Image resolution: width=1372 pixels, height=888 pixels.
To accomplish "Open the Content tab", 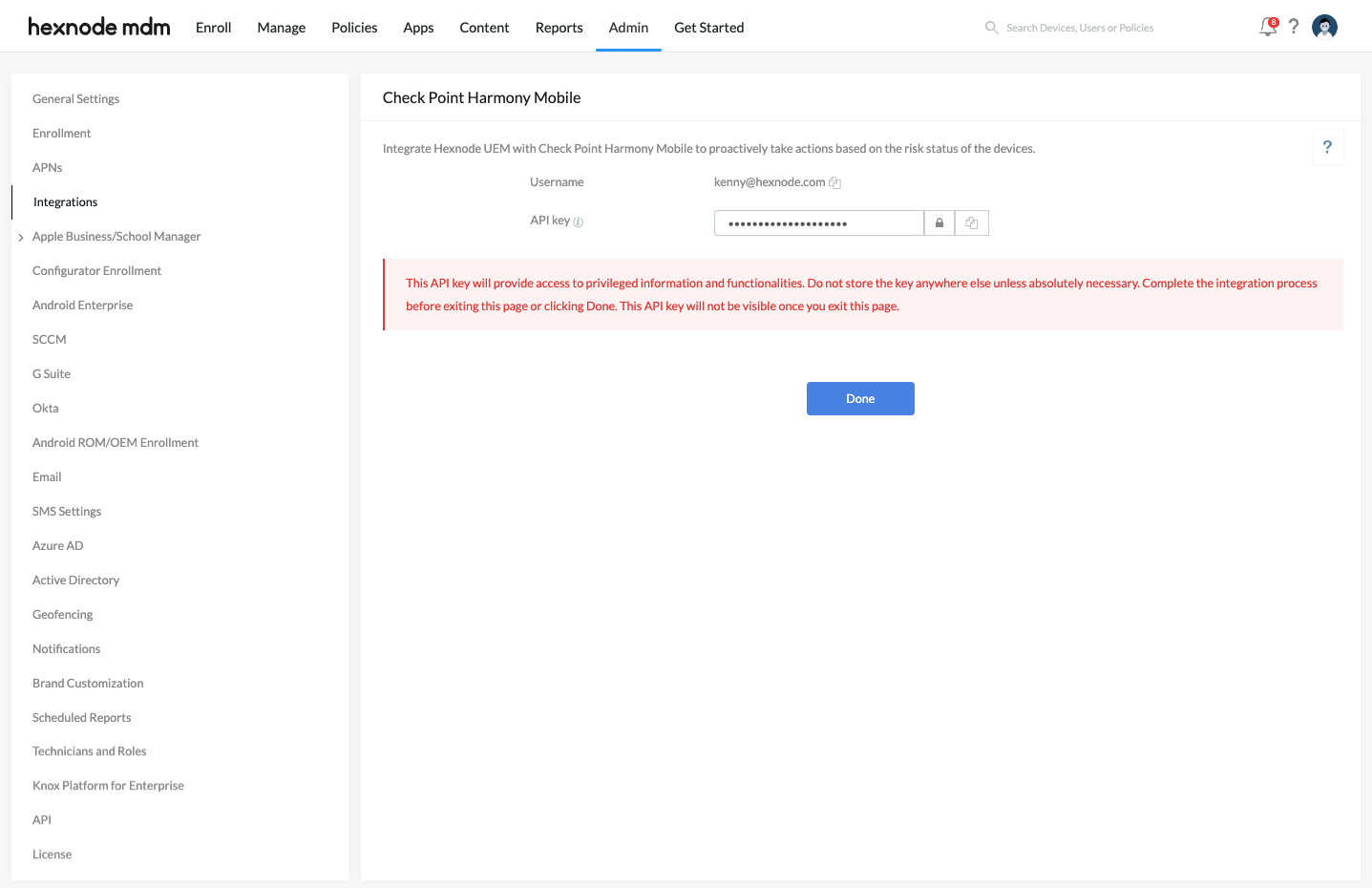I will pos(484,28).
